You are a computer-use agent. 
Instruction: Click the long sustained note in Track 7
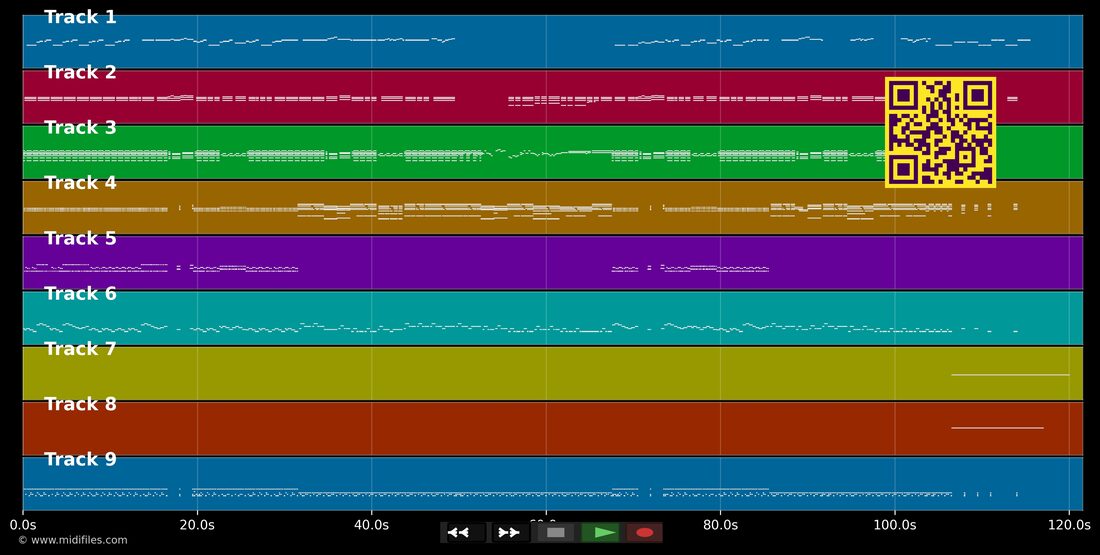(1010, 375)
